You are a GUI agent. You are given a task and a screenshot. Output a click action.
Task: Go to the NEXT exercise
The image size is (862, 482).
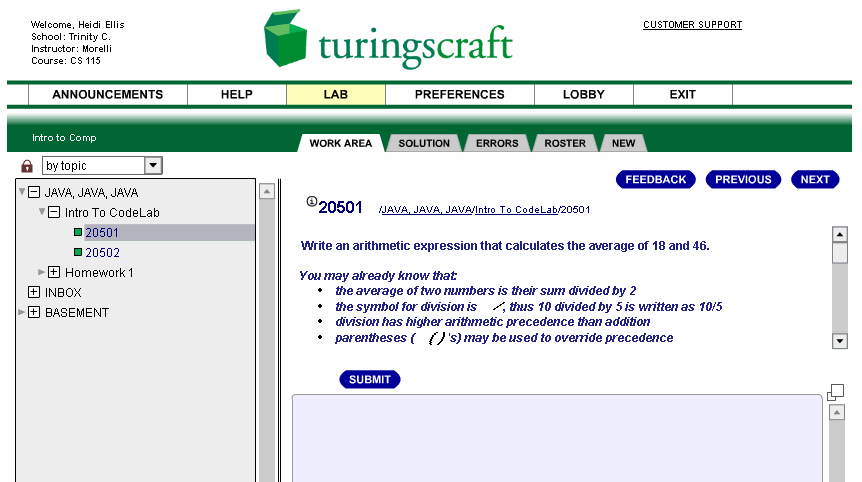pyautogui.click(x=814, y=180)
